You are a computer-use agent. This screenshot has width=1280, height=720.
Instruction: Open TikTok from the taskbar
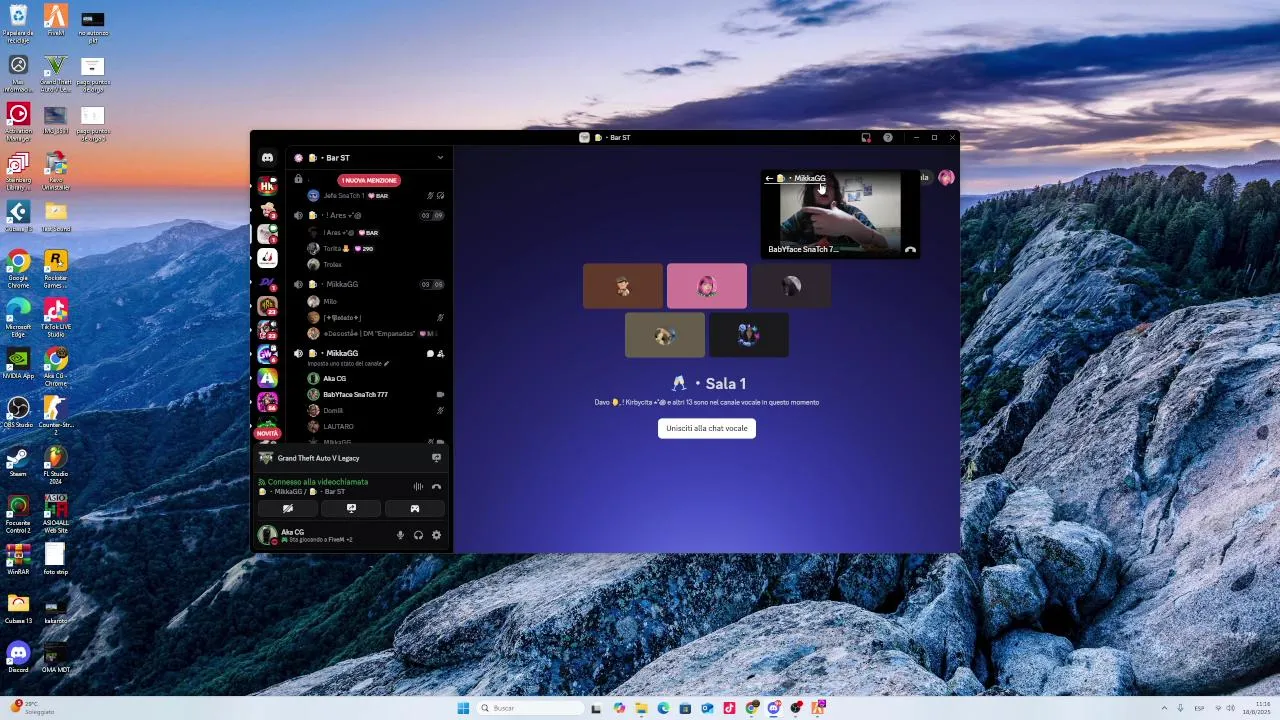[729, 708]
